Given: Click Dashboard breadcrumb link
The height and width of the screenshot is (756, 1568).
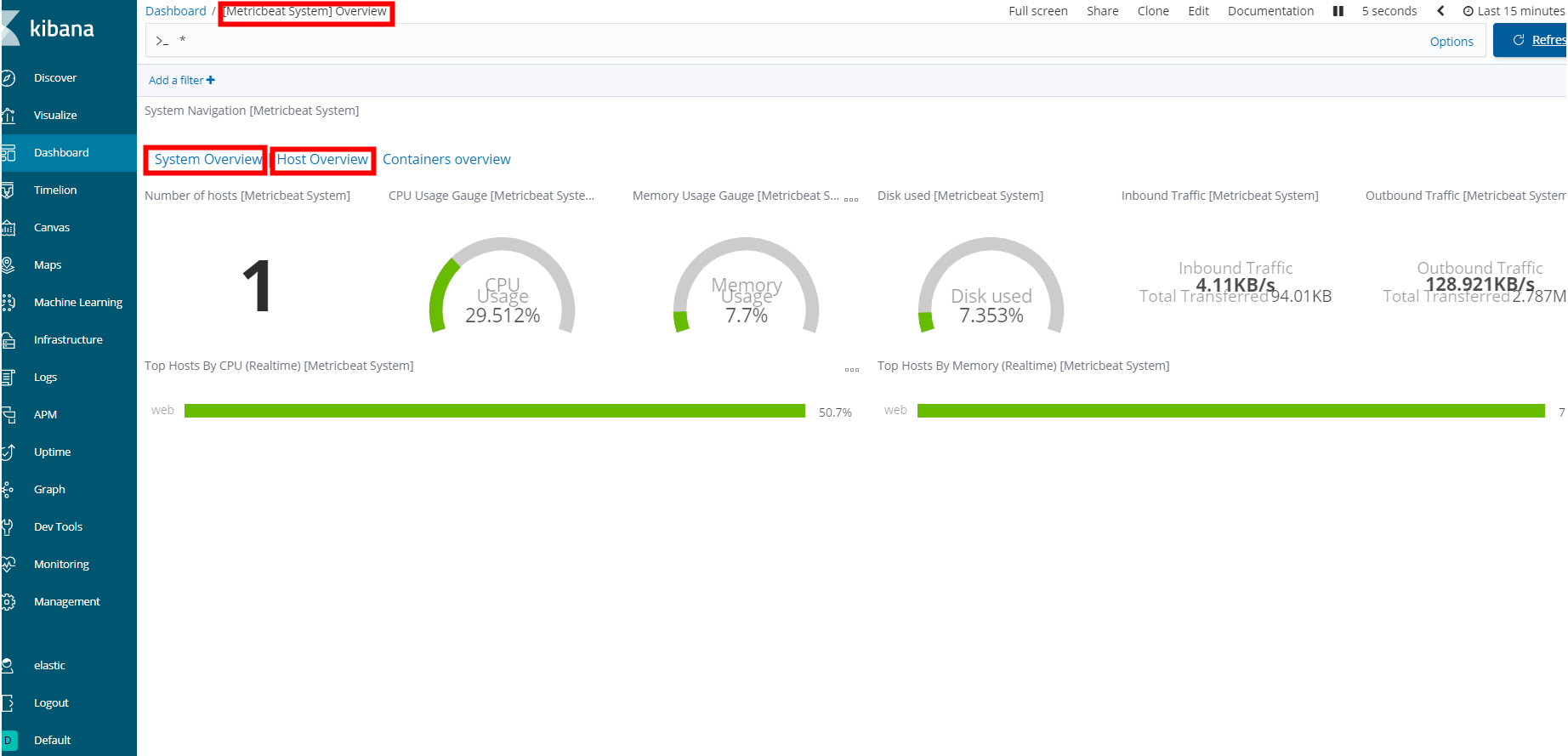Looking at the screenshot, I should [176, 11].
